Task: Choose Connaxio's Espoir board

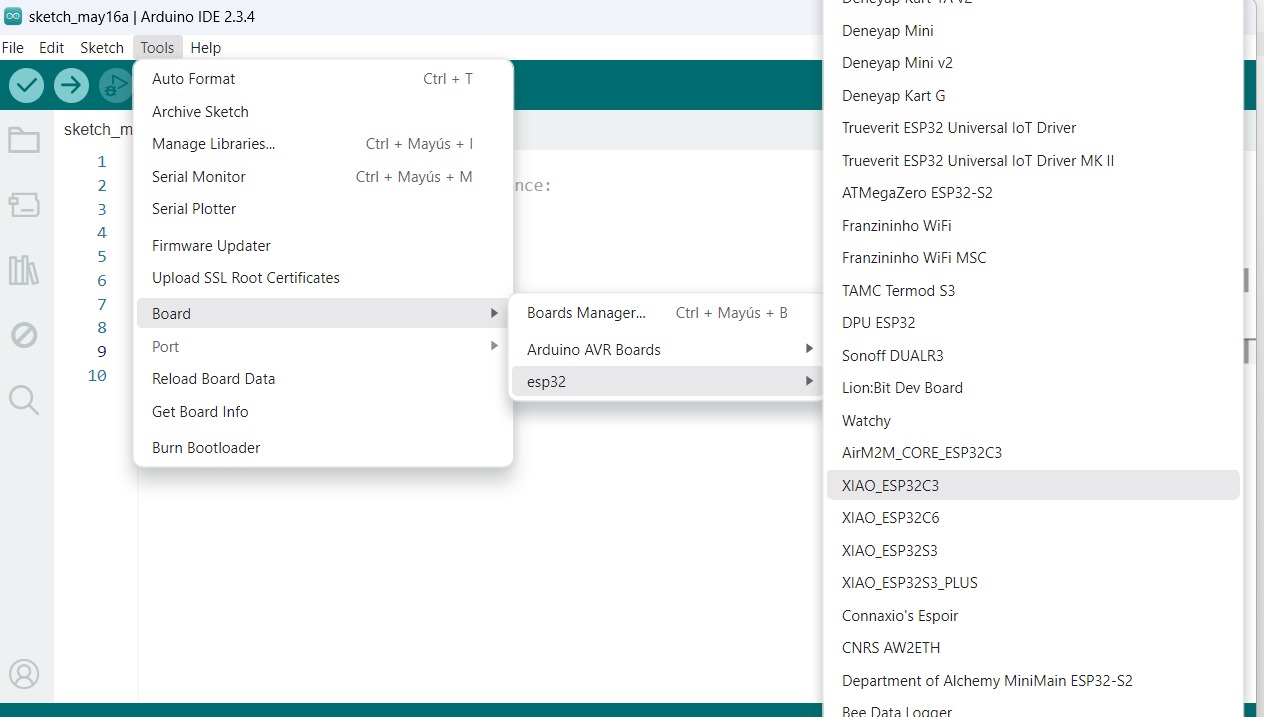Action: pos(1033,616)
